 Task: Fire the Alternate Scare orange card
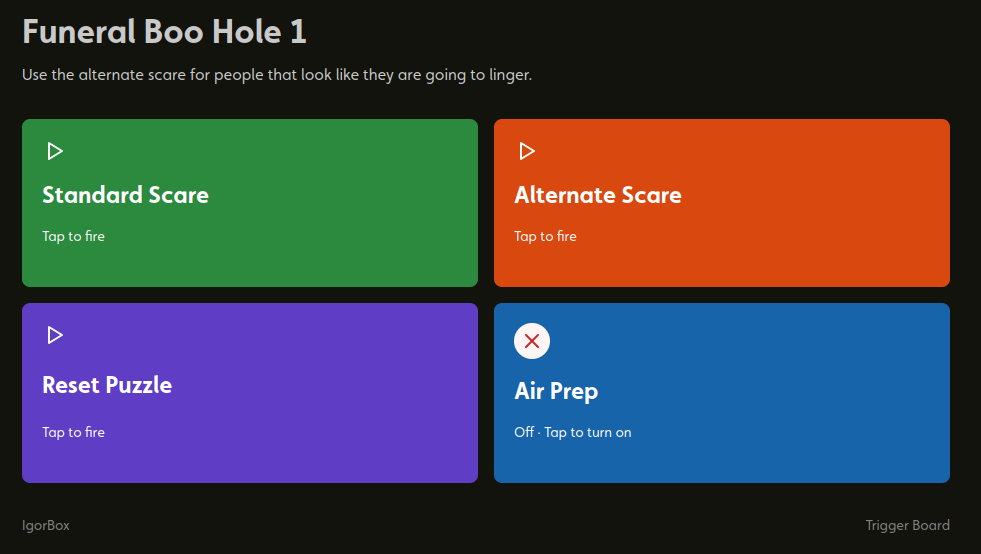721,203
